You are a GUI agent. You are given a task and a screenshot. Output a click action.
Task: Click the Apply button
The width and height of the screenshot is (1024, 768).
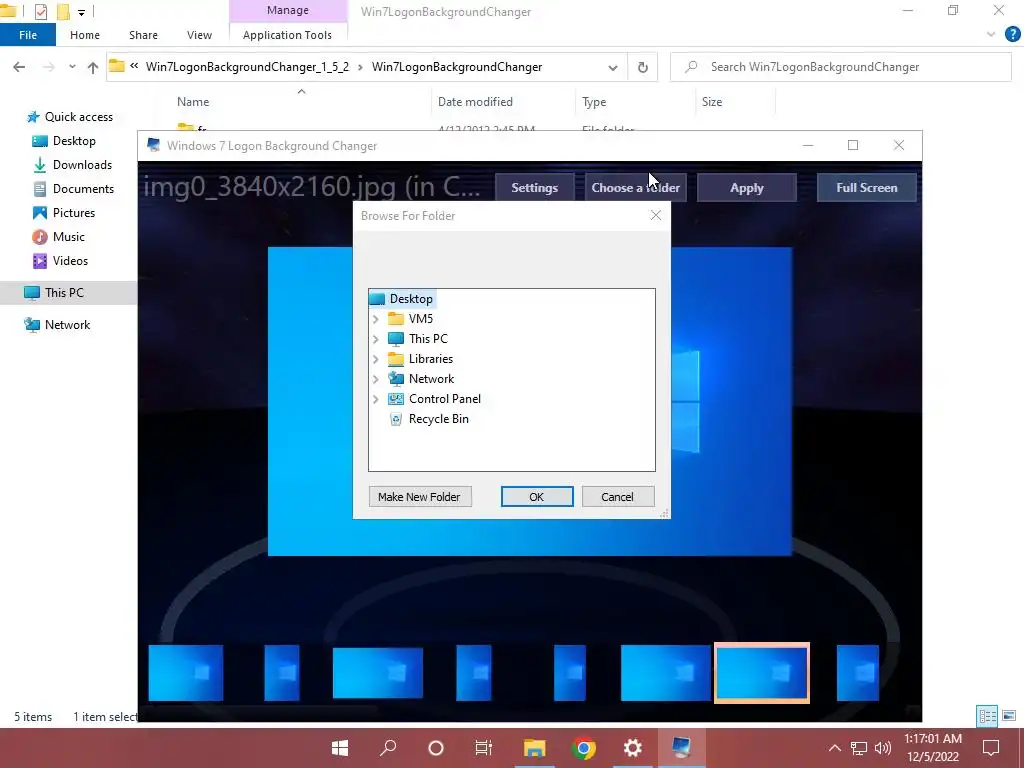tap(746, 187)
